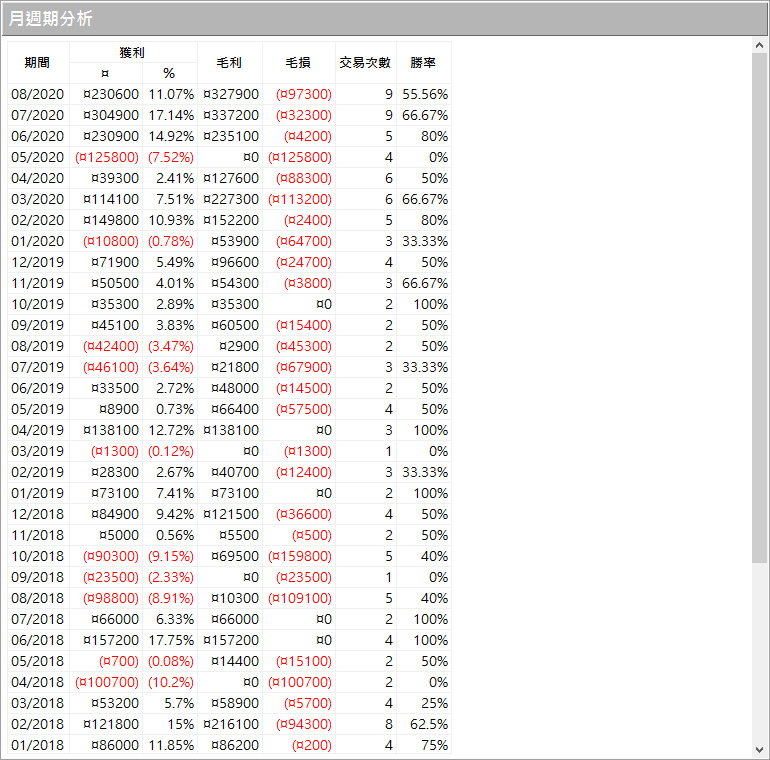Screen dimensions: 770x760
Task: Select the % sub-header under 獲利
Action: [x=169, y=73]
